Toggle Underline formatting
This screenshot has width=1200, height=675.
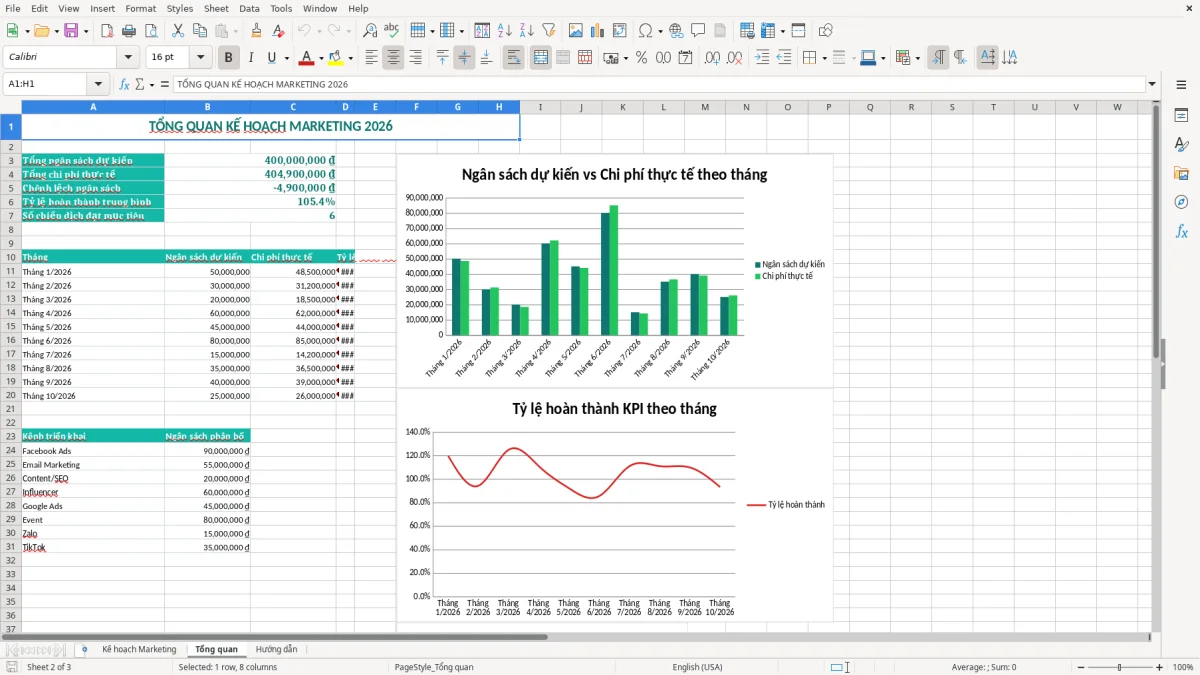[x=271, y=58]
